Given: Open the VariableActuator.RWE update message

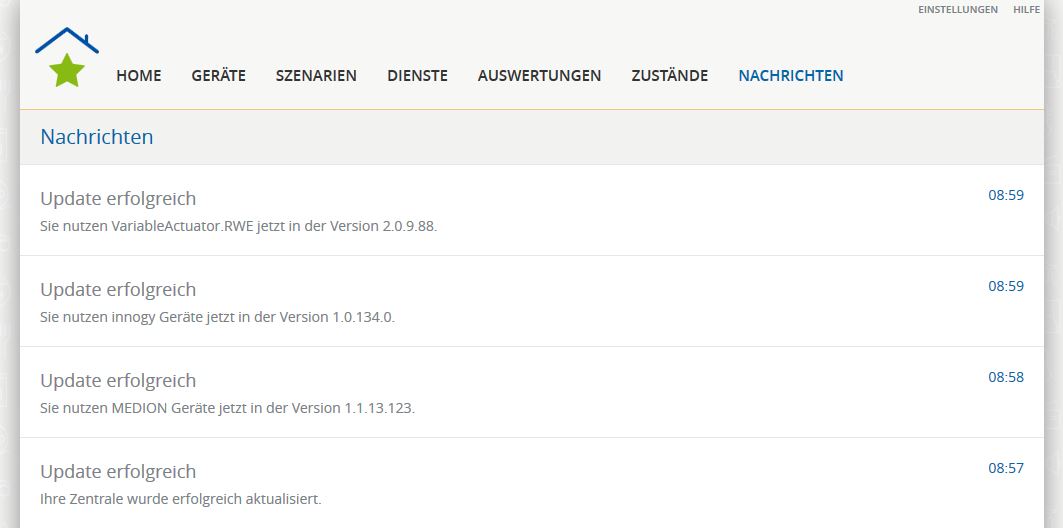Looking at the screenshot, I should pyautogui.click(x=118, y=198).
